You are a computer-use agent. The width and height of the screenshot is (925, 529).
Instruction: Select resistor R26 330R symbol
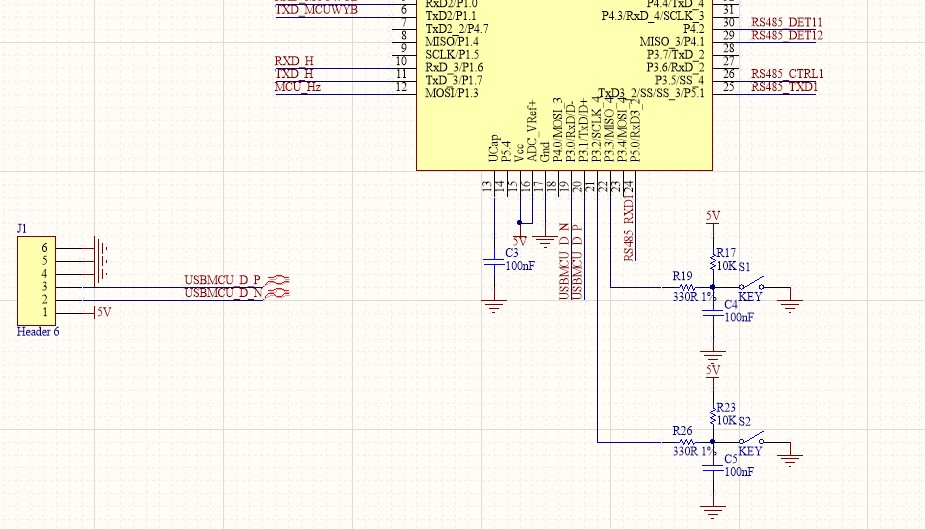(684, 441)
